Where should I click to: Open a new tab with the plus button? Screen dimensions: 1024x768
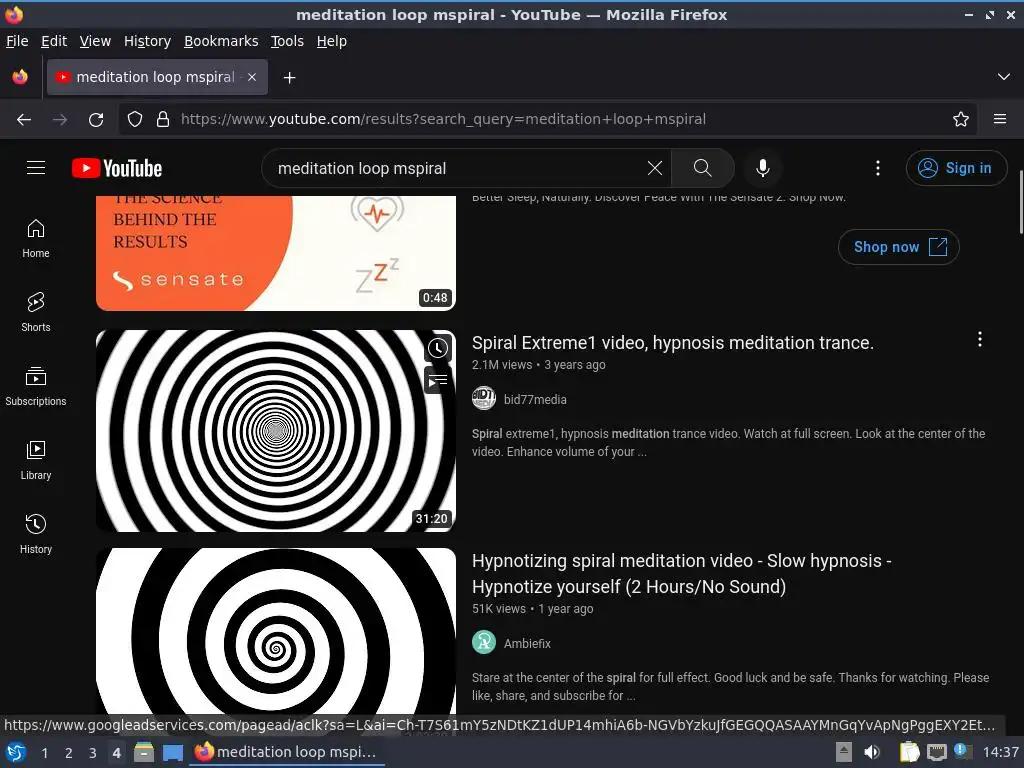tap(289, 78)
